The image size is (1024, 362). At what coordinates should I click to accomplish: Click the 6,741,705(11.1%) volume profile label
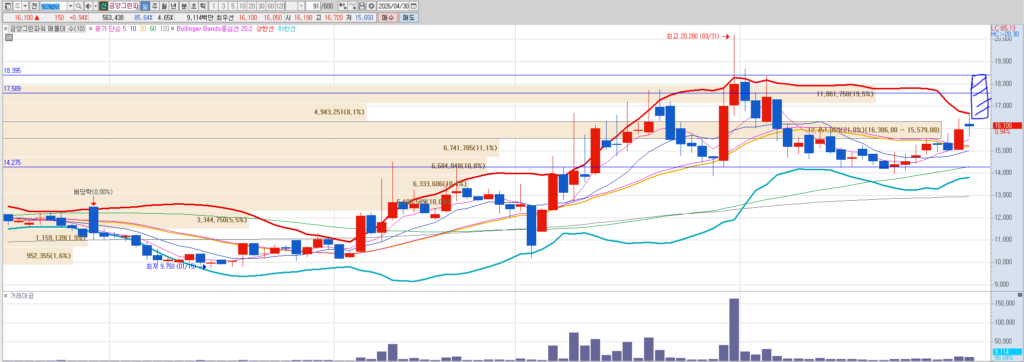[x=470, y=148]
